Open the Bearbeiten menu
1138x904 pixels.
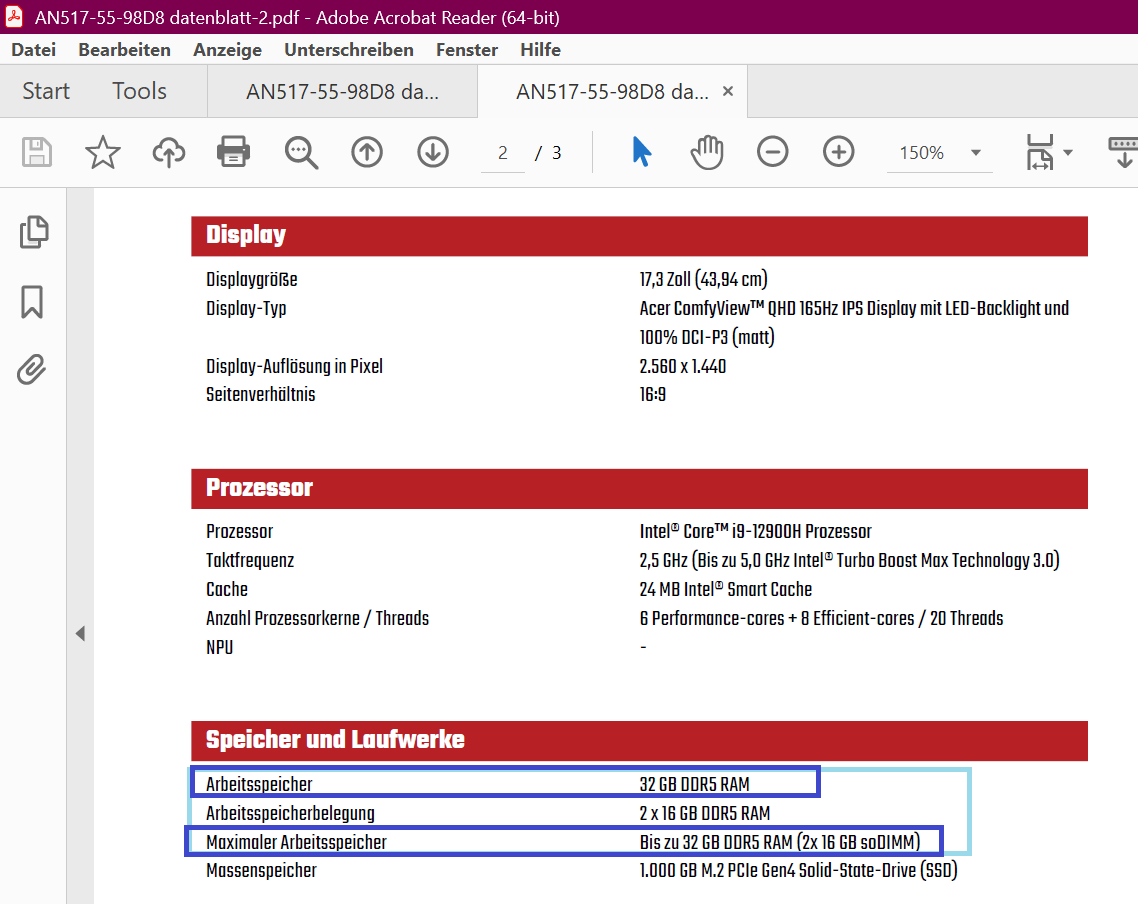coord(125,49)
